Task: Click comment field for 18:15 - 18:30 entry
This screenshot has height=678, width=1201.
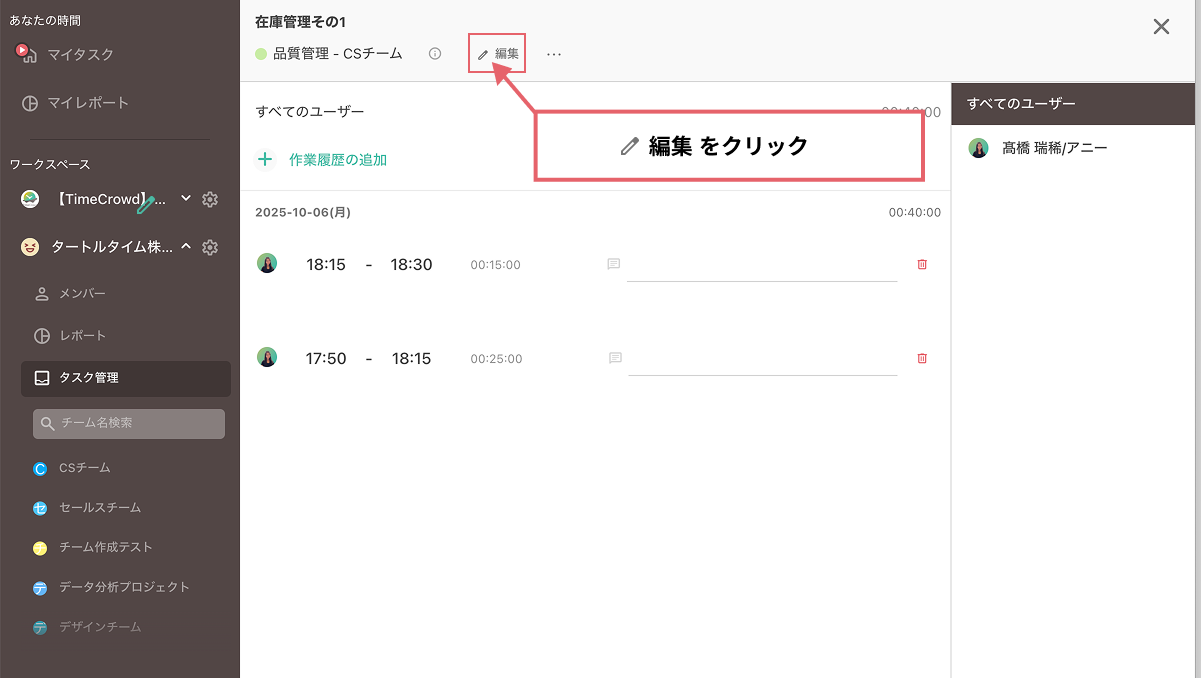Action: click(x=762, y=266)
